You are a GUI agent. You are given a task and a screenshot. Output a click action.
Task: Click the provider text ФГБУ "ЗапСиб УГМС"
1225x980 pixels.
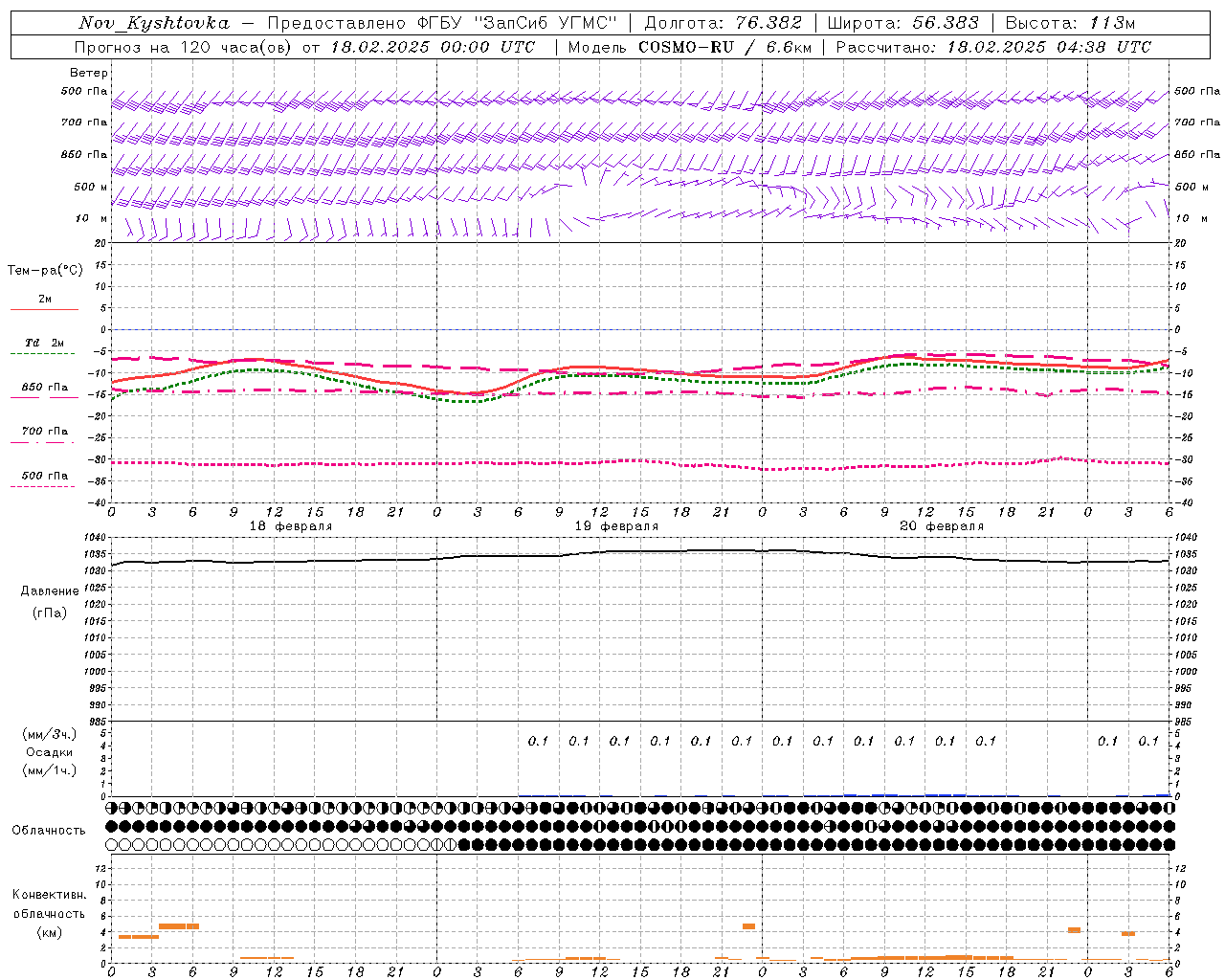point(518,23)
